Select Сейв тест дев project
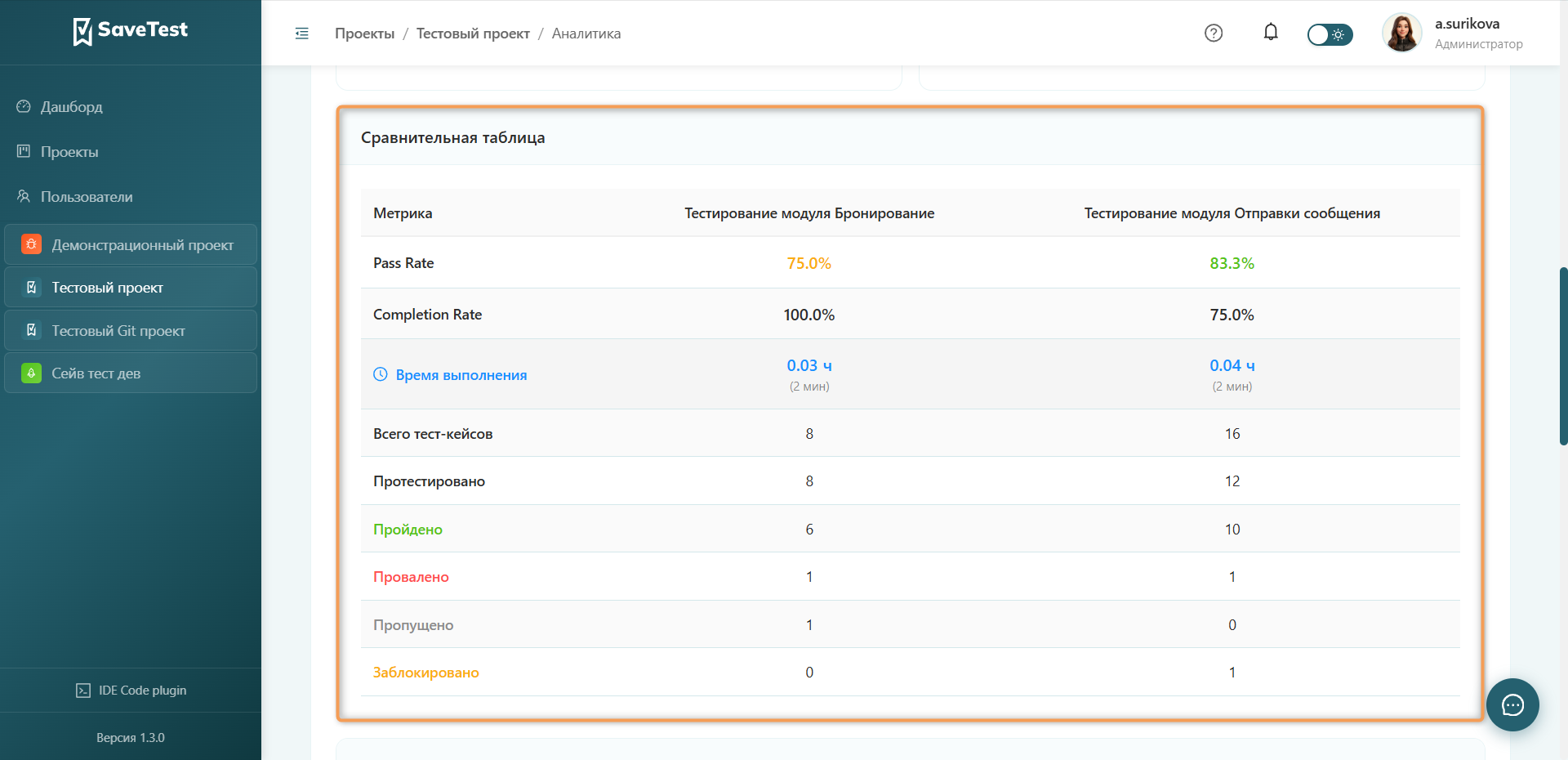The height and width of the screenshot is (760, 1568). point(131,373)
